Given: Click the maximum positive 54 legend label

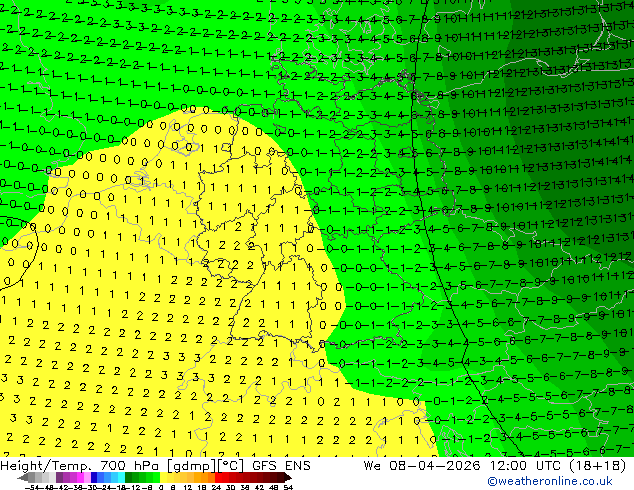Looking at the screenshot, I should click(x=287, y=488).
